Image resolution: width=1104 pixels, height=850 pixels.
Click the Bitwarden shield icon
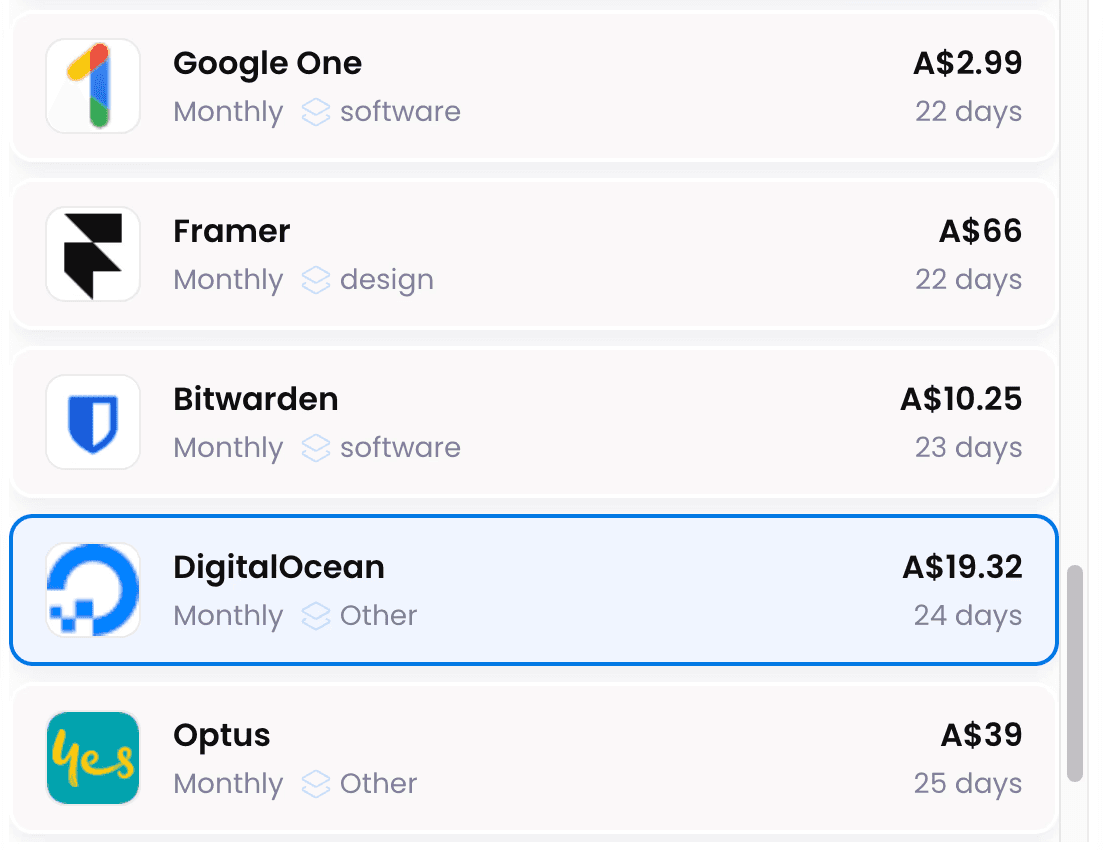pyautogui.click(x=93, y=422)
